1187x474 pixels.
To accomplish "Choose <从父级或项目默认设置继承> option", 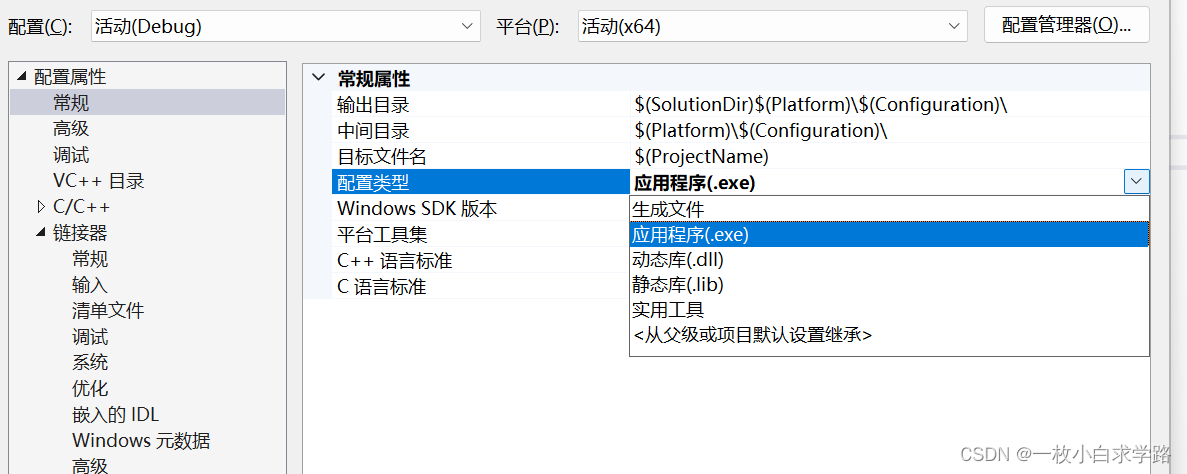I will click(x=889, y=335).
